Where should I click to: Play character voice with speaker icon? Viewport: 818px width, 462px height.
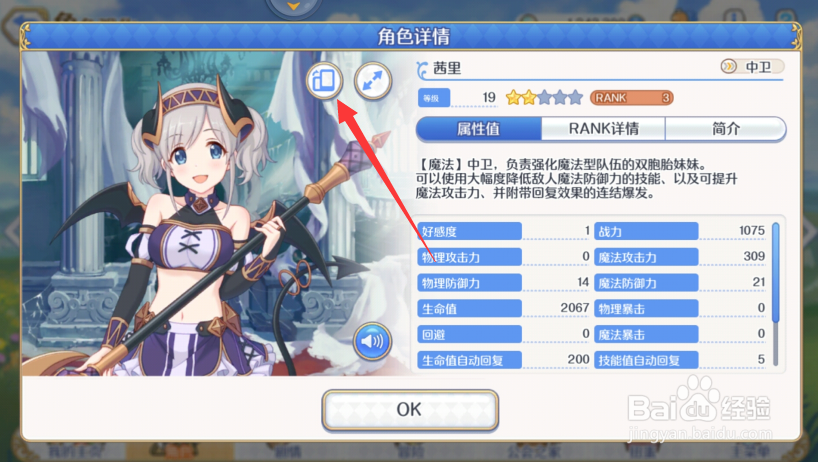click(372, 341)
